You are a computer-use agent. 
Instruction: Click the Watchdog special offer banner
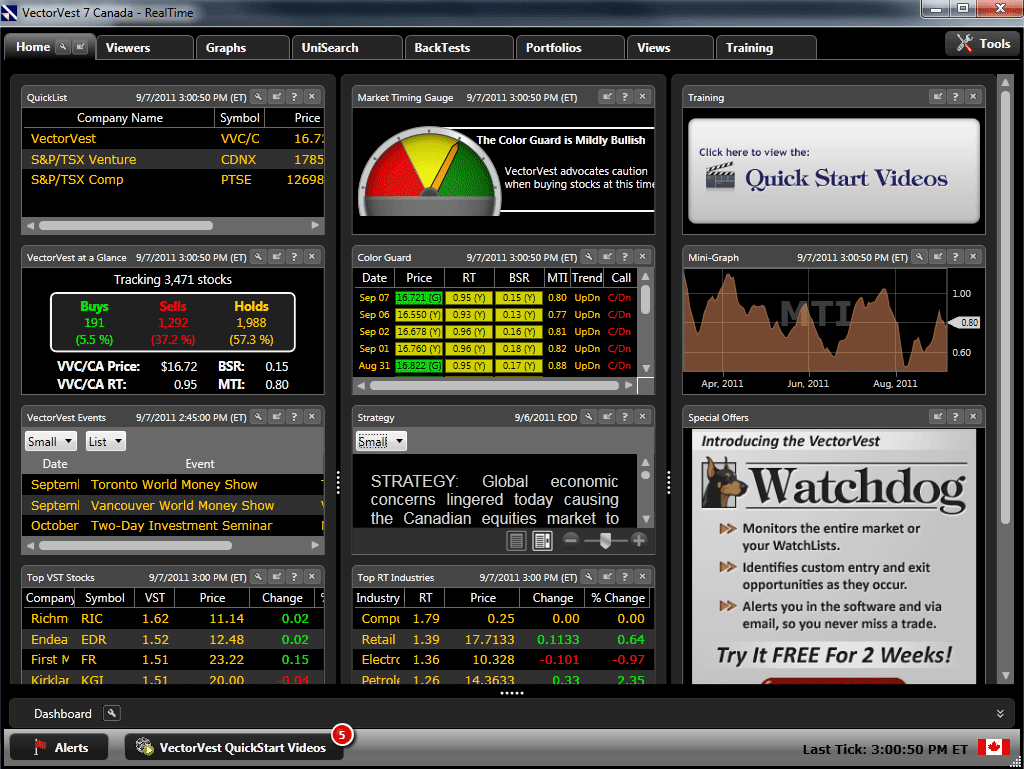click(x=834, y=556)
